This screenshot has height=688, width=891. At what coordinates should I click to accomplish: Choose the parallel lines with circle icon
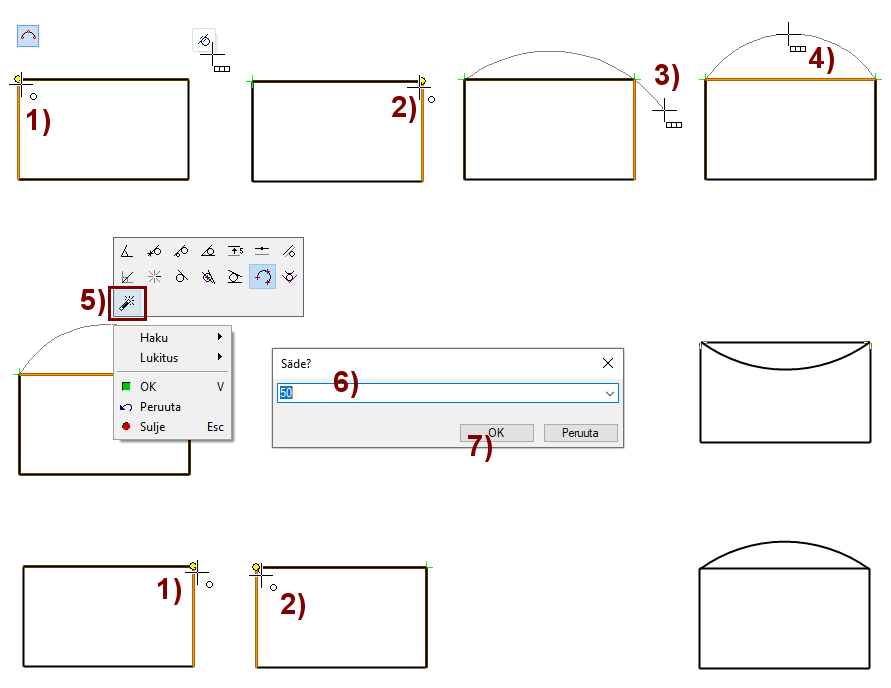(x=289, y=251)
